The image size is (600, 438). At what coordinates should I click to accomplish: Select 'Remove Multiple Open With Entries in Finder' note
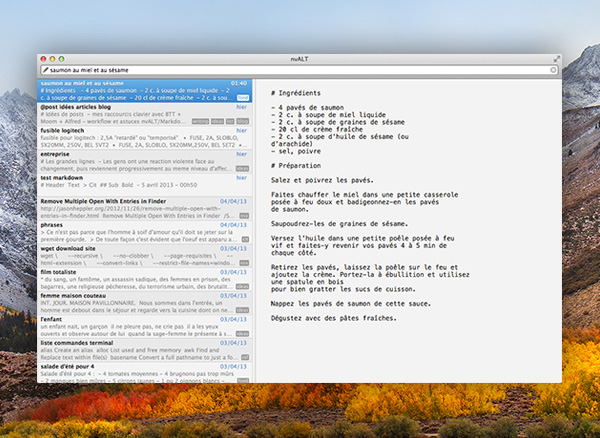145,208
